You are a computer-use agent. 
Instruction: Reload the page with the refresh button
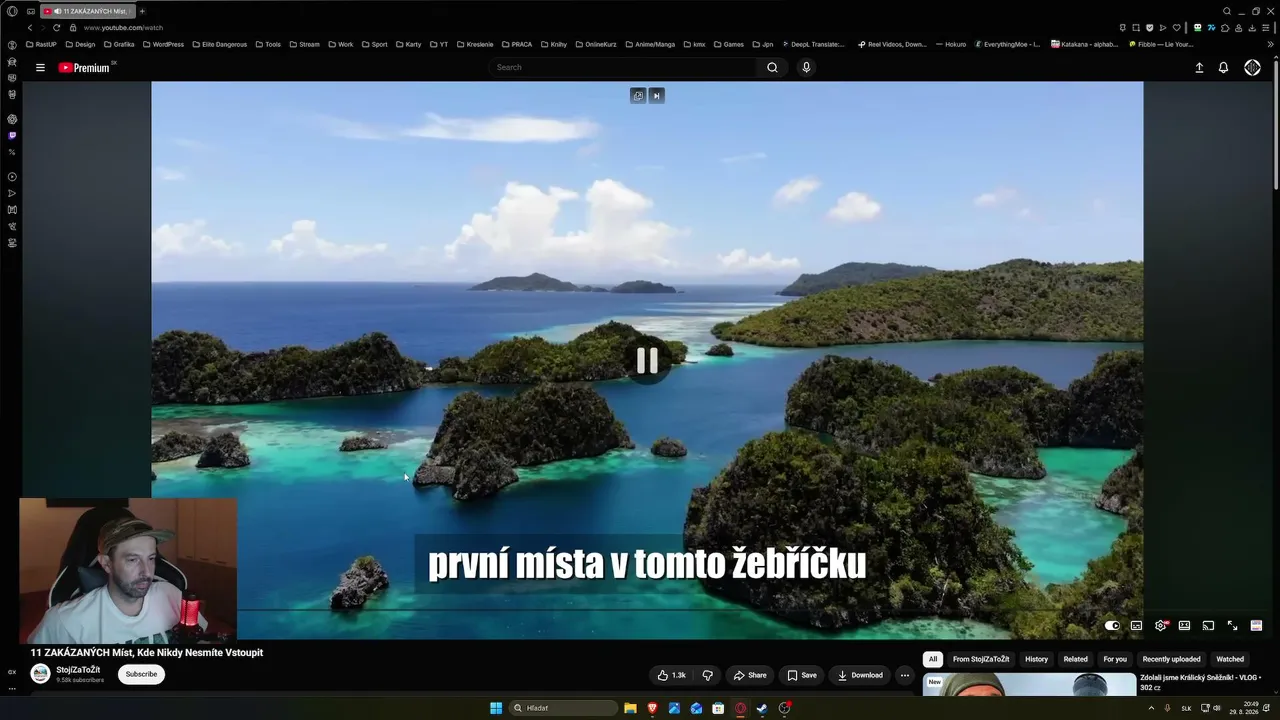[x=56, y=28]
